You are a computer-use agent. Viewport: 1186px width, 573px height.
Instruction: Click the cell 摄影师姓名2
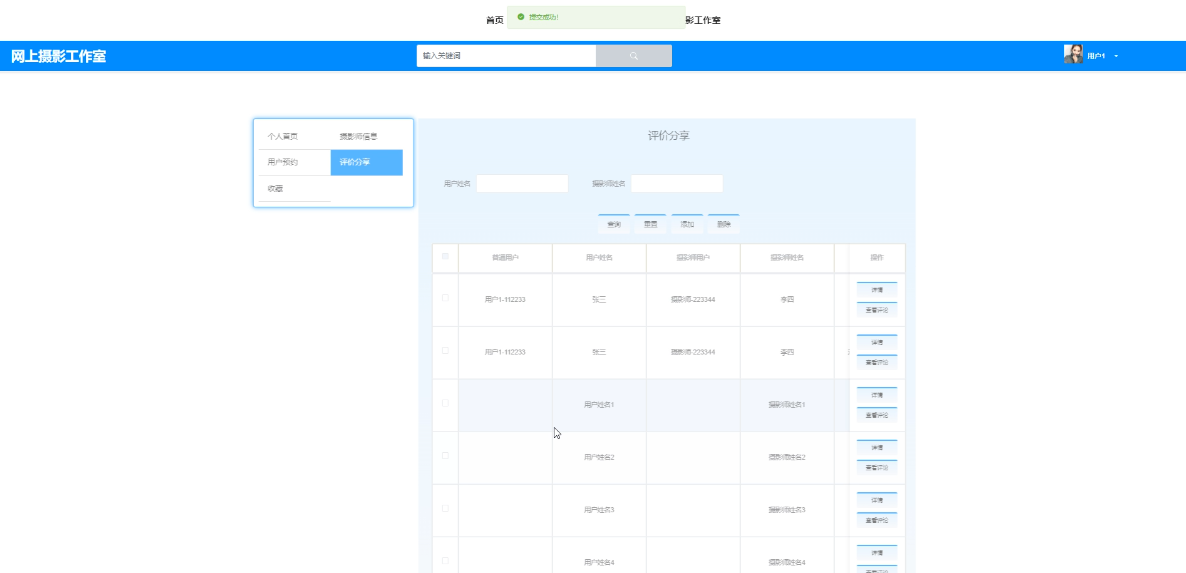787,457
